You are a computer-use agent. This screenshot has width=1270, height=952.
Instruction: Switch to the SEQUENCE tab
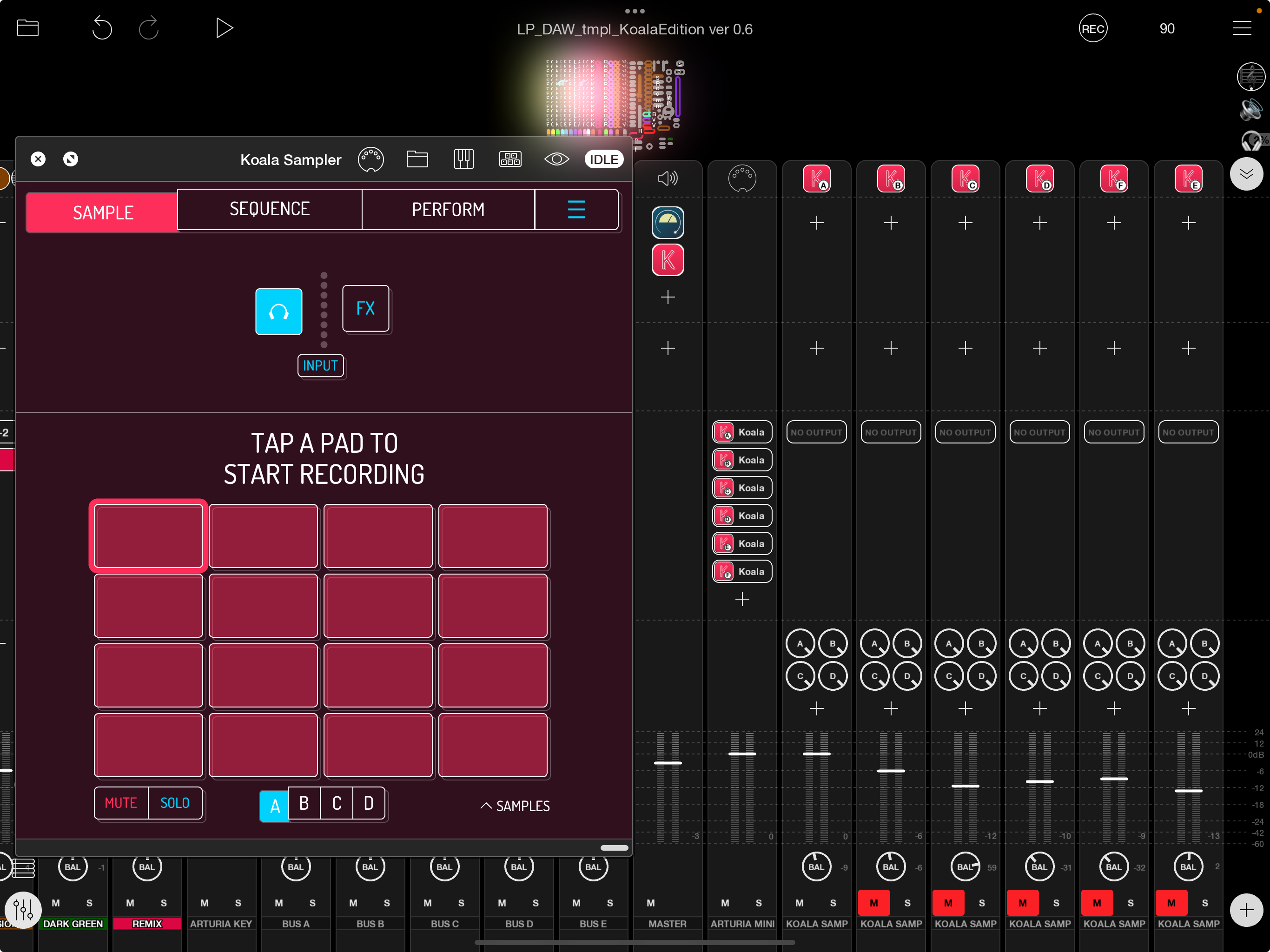tap(269, 209)
